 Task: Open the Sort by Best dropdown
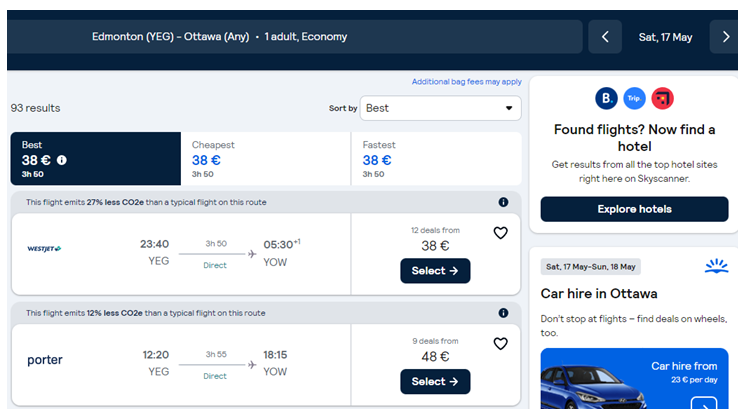pos(441,108)
